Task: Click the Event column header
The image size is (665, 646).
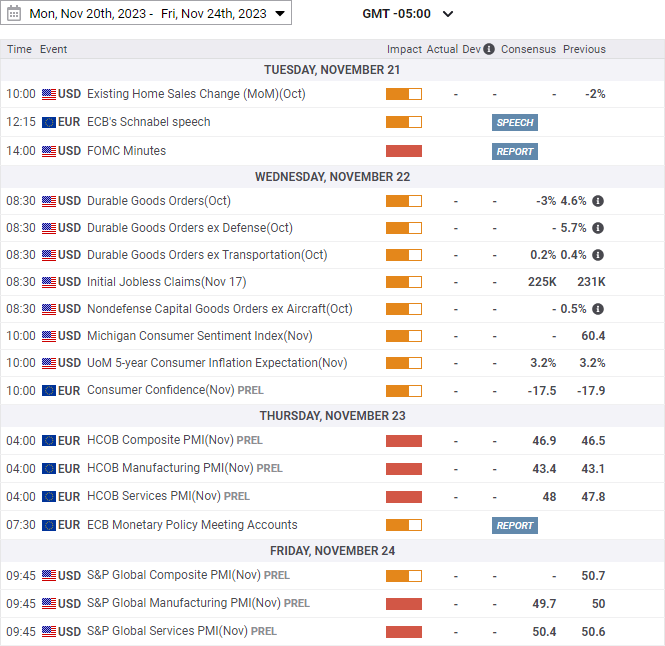Action: click(53, 49)
